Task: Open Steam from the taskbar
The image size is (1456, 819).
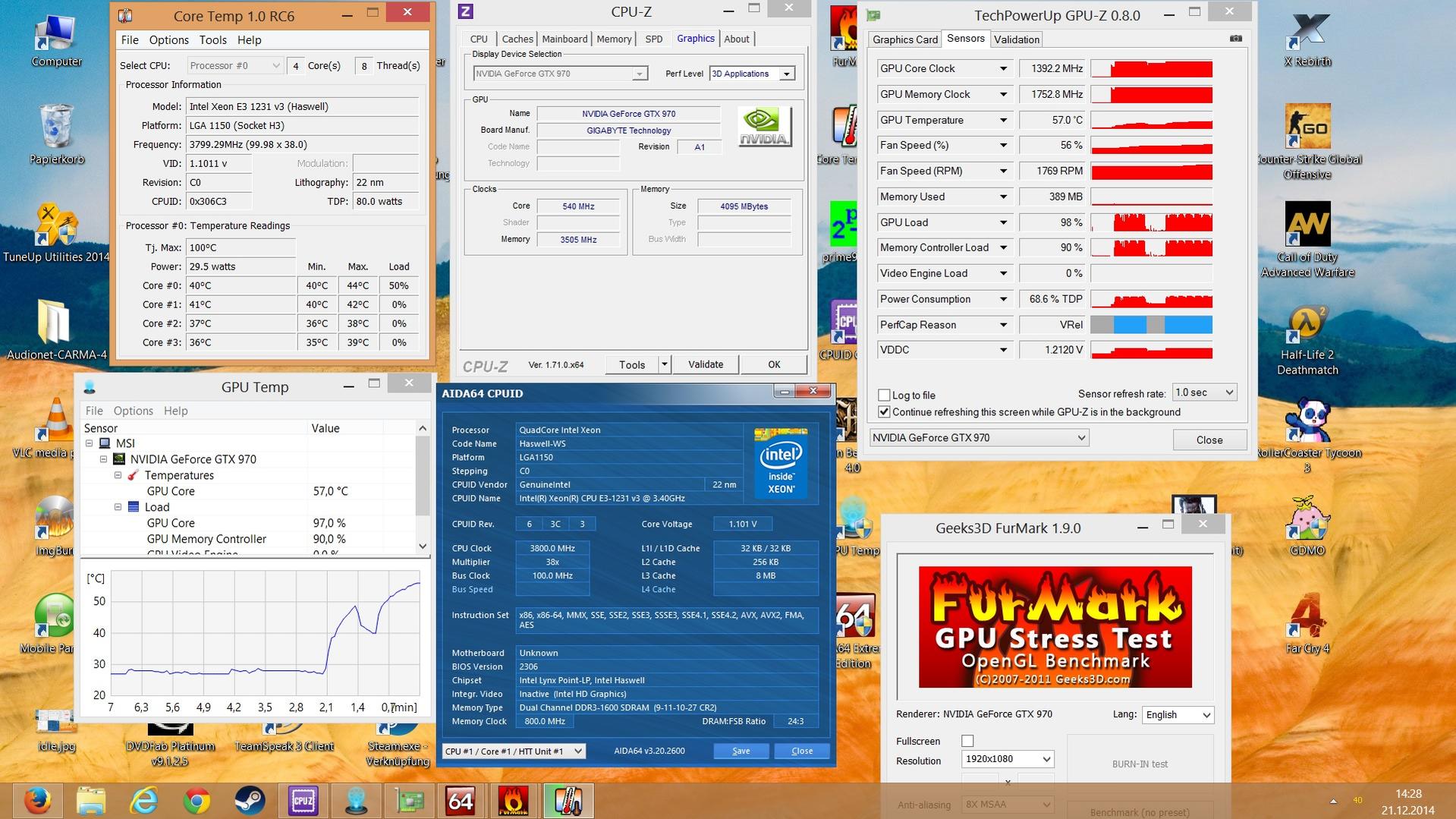Action: pyautogui.click(x=250, y=801)
